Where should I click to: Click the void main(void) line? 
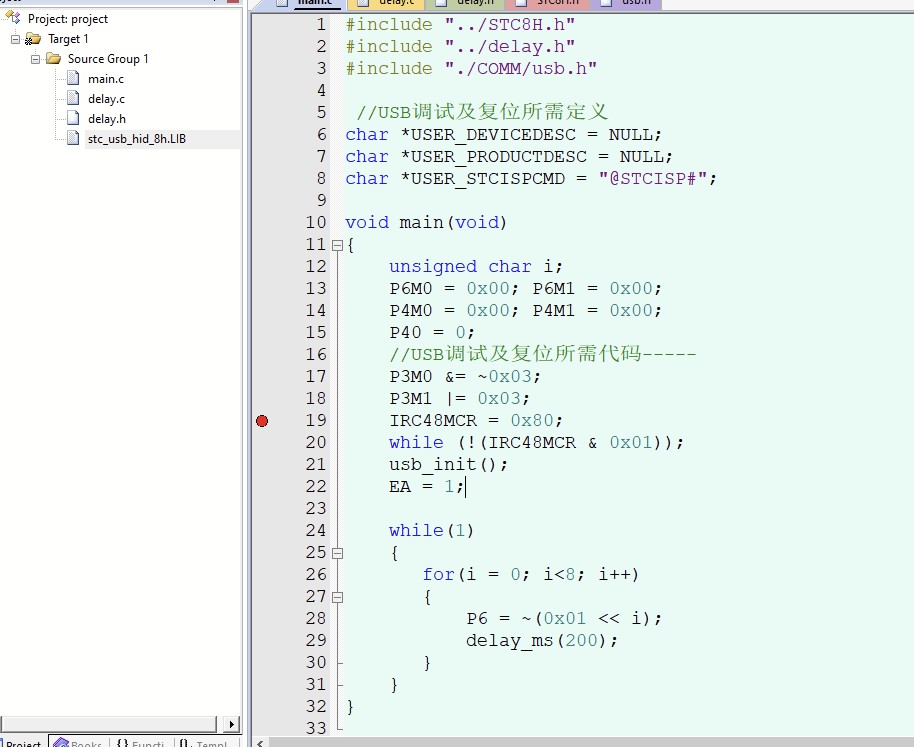coord(426,223)
